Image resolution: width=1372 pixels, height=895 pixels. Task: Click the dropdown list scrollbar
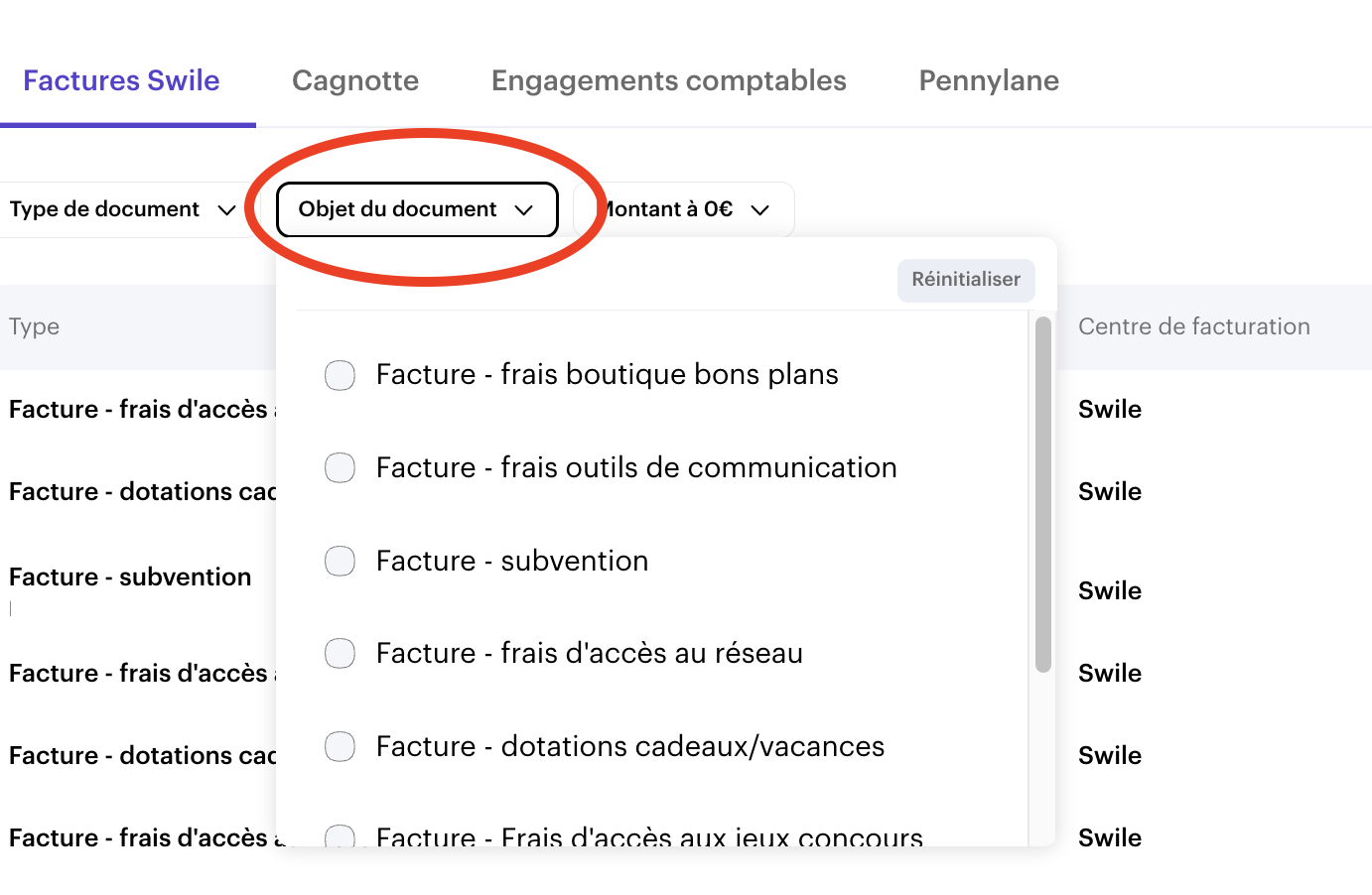coord(1042,494)
